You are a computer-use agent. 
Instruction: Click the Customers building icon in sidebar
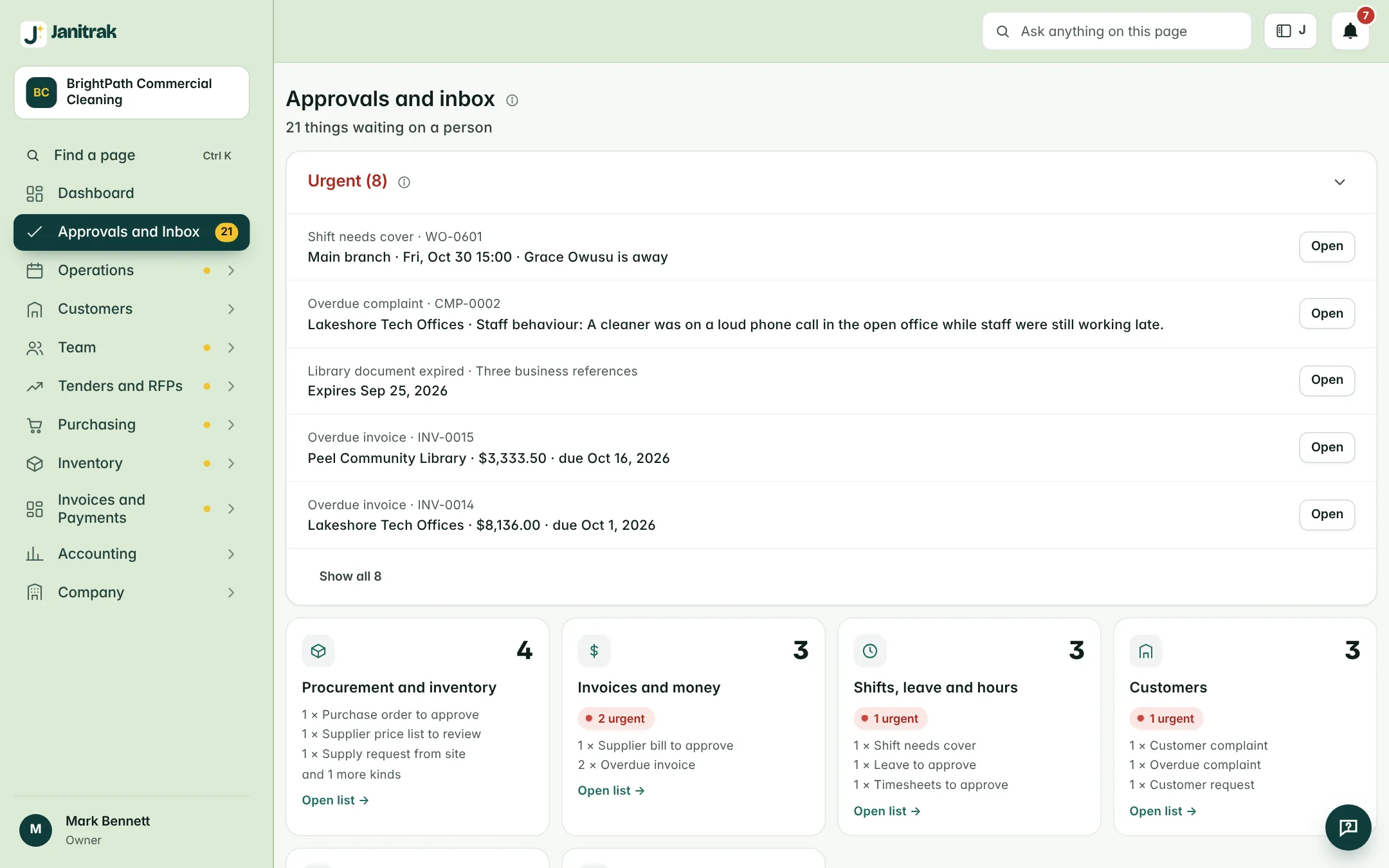point(35,309)
